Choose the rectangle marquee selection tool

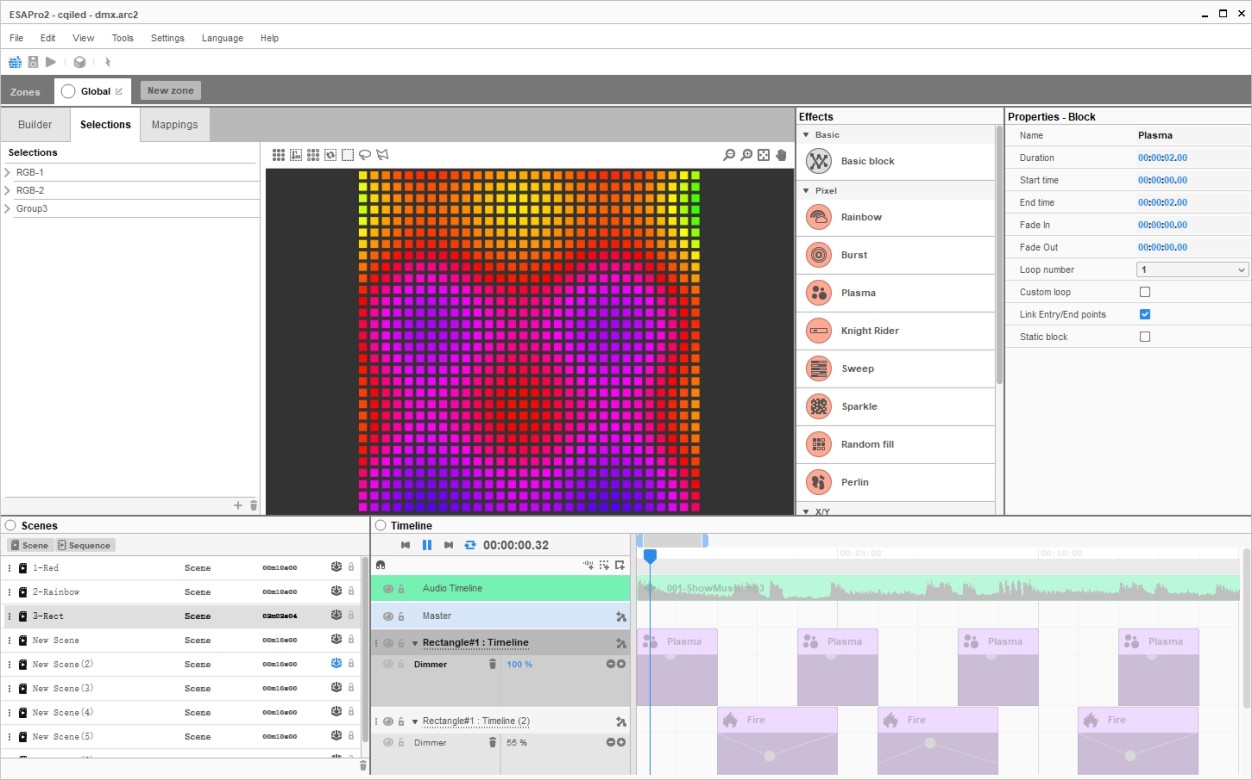[347, 155]
